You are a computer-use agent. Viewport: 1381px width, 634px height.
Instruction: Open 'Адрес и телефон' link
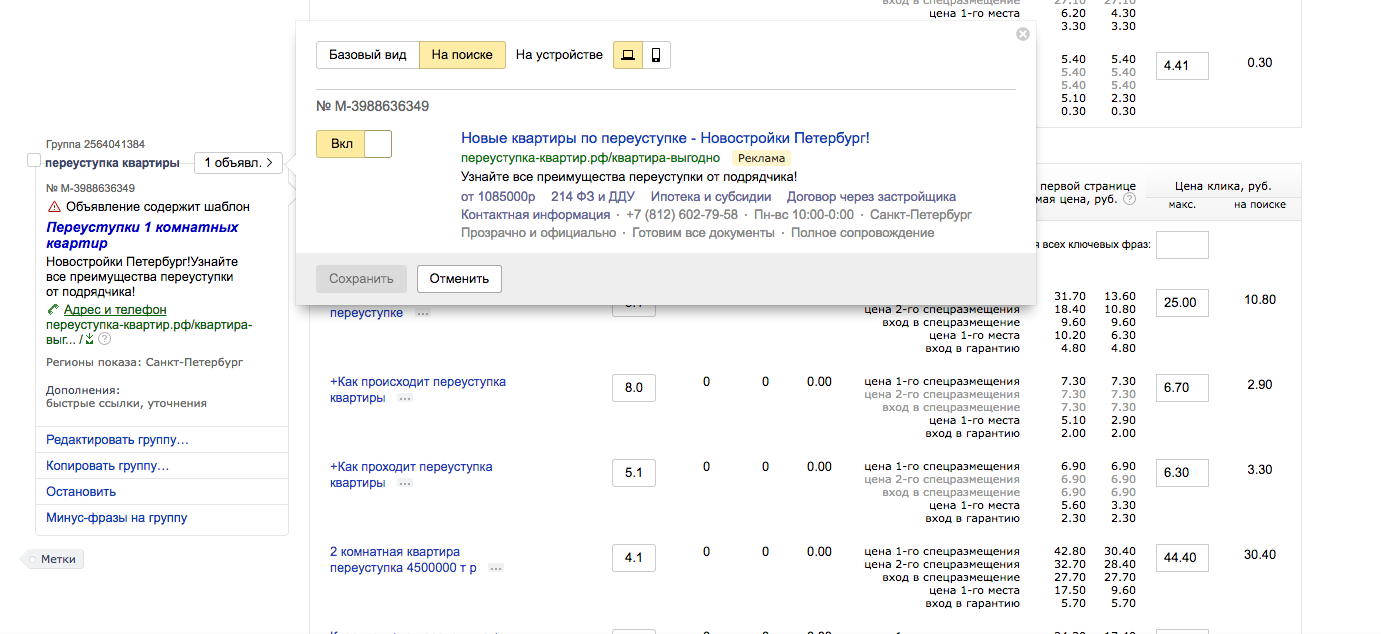(x=115, y=310)
